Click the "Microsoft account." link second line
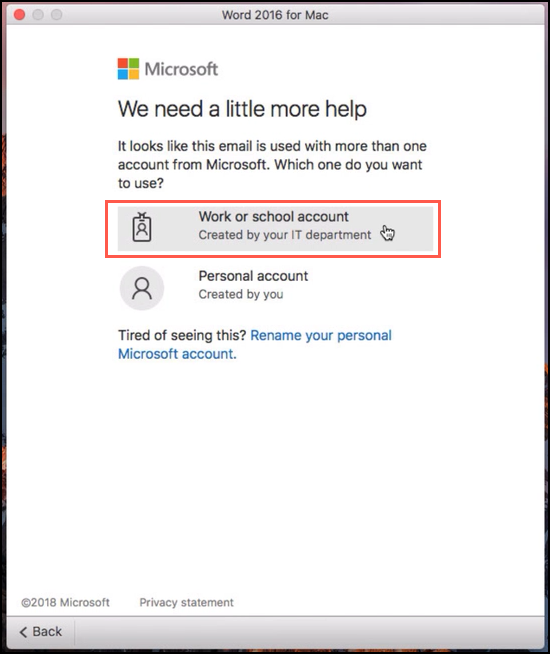Screen dimensions: 550x654 coord(177,354)
